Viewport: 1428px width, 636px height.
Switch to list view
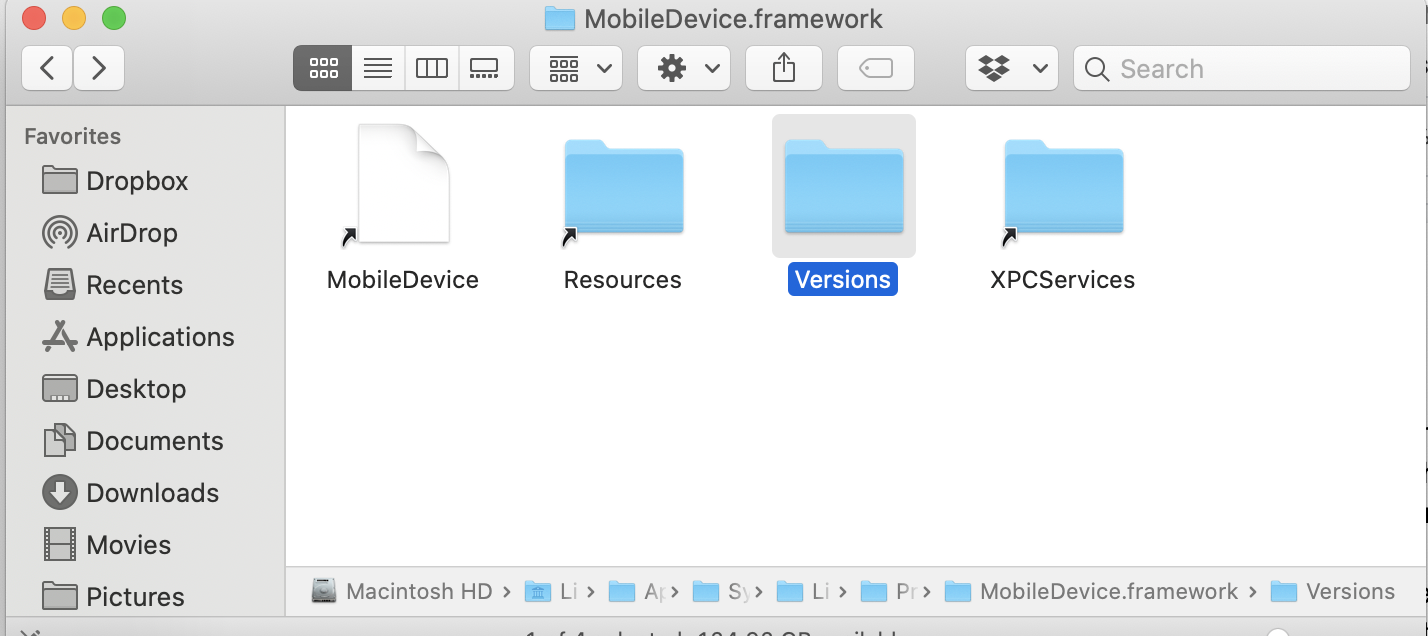coord(377,68)
